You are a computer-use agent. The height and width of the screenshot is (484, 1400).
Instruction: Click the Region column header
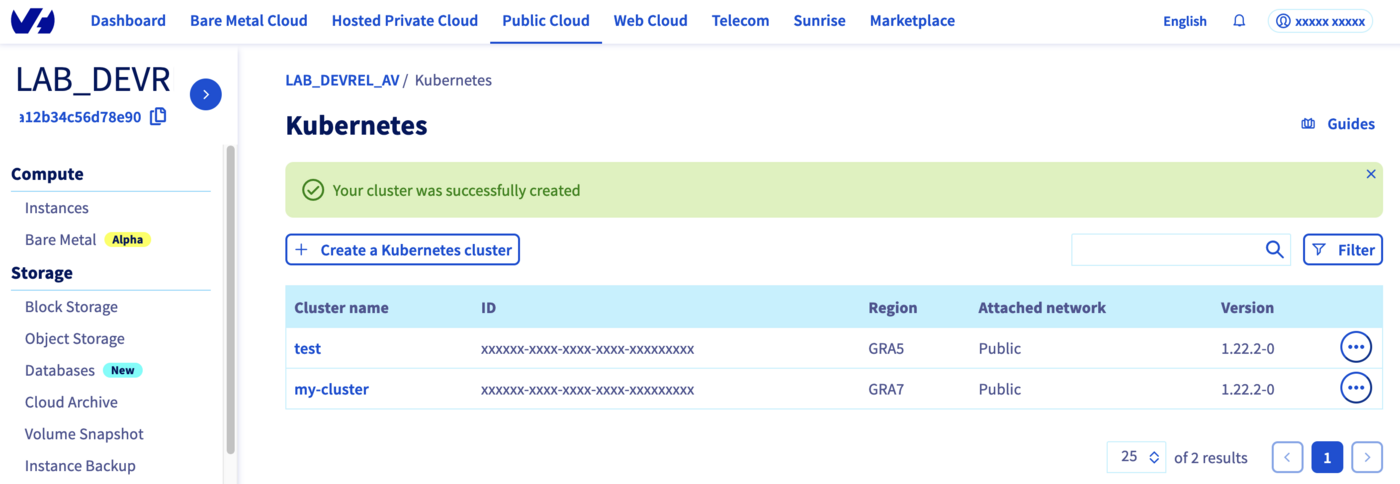[892, 308]
